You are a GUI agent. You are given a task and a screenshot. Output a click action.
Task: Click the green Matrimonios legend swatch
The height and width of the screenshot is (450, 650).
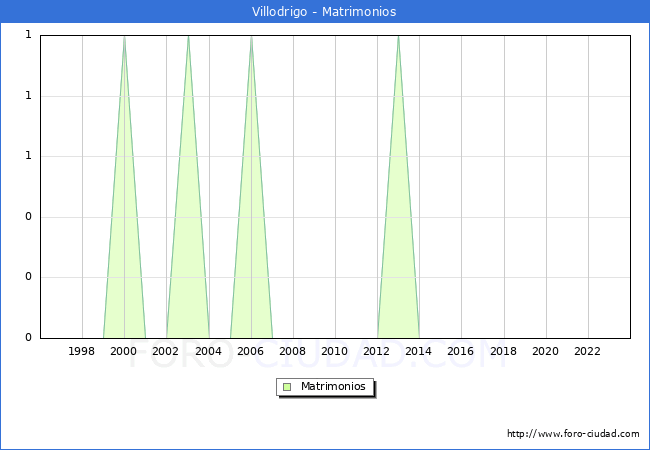click(287, 387)
